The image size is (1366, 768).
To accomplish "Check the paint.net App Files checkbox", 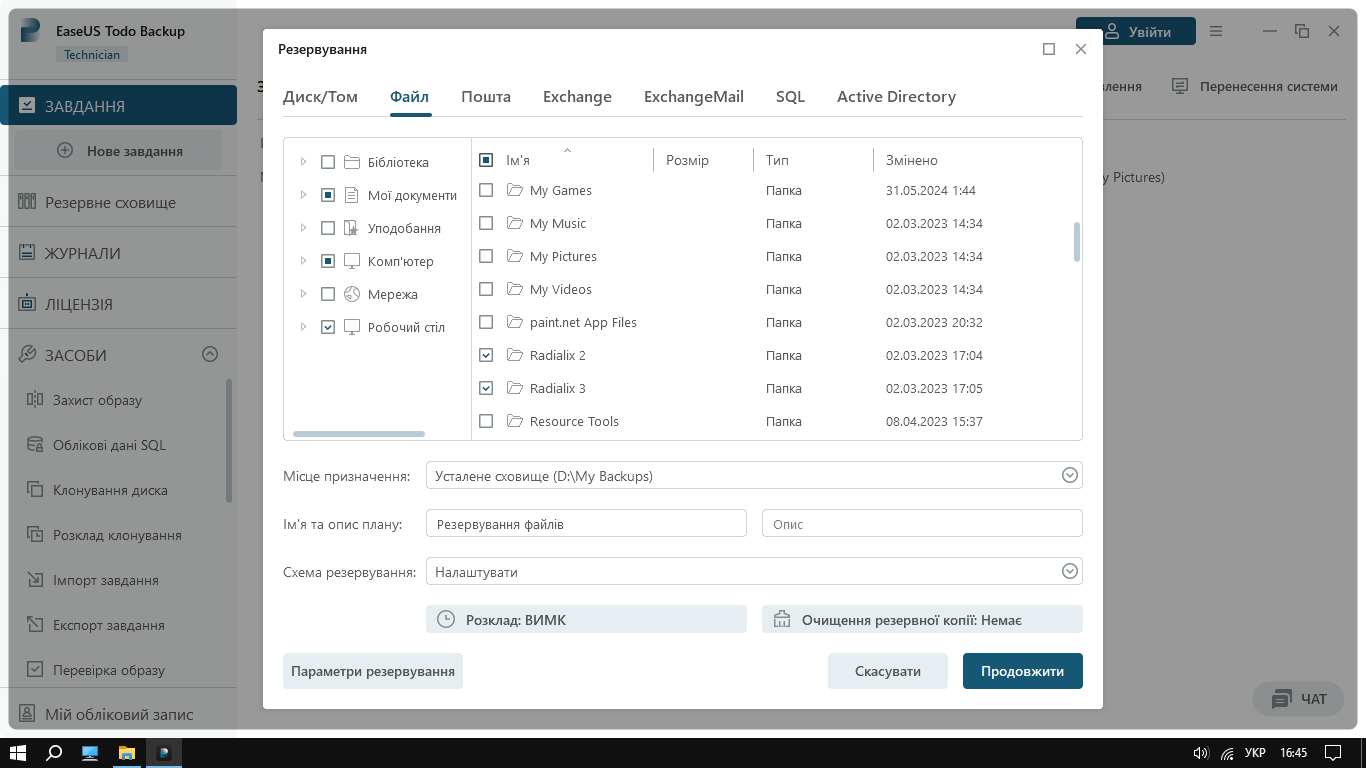I will pyautogui.click(x=486, y=322).
